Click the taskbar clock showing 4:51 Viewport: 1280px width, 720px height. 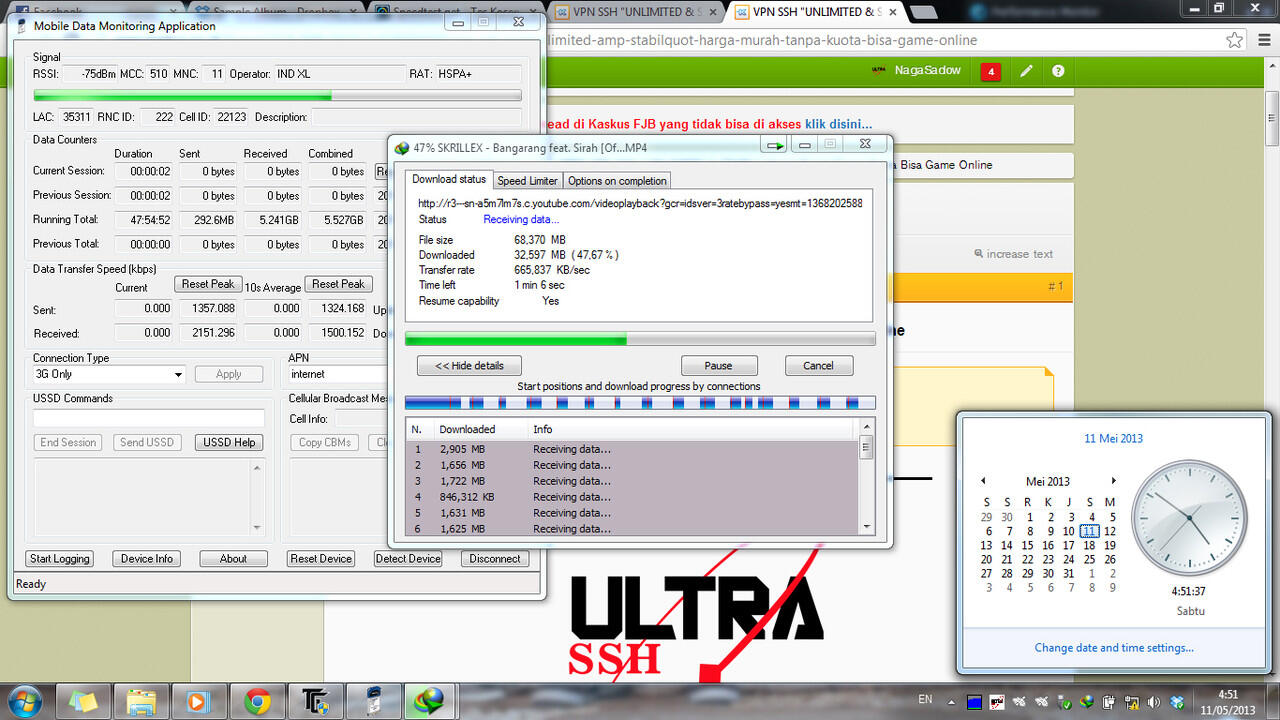pos(1228,701)
